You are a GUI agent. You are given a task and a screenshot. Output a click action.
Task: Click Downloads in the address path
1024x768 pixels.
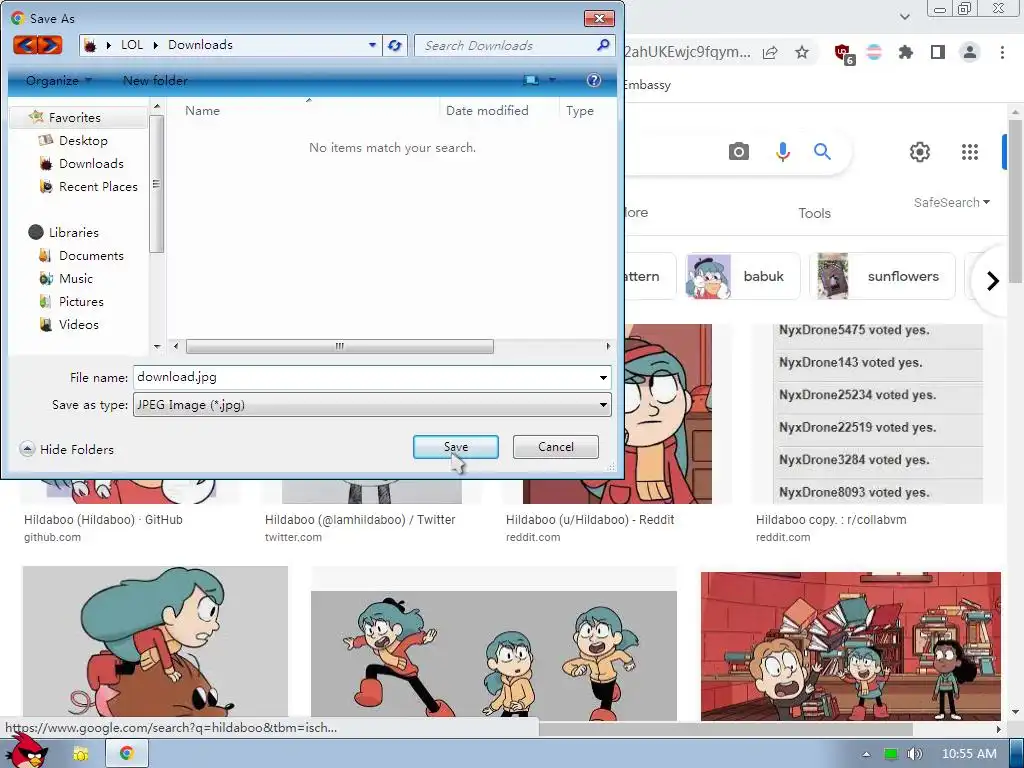[200, 45]
